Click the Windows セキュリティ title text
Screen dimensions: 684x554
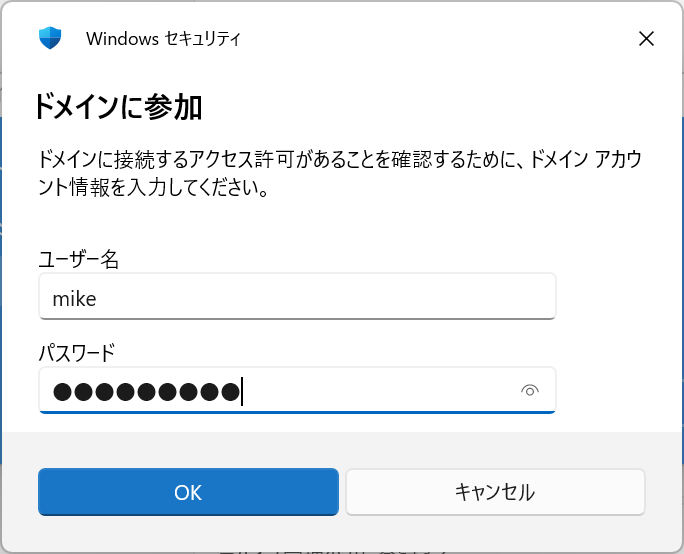pos(163,39)
